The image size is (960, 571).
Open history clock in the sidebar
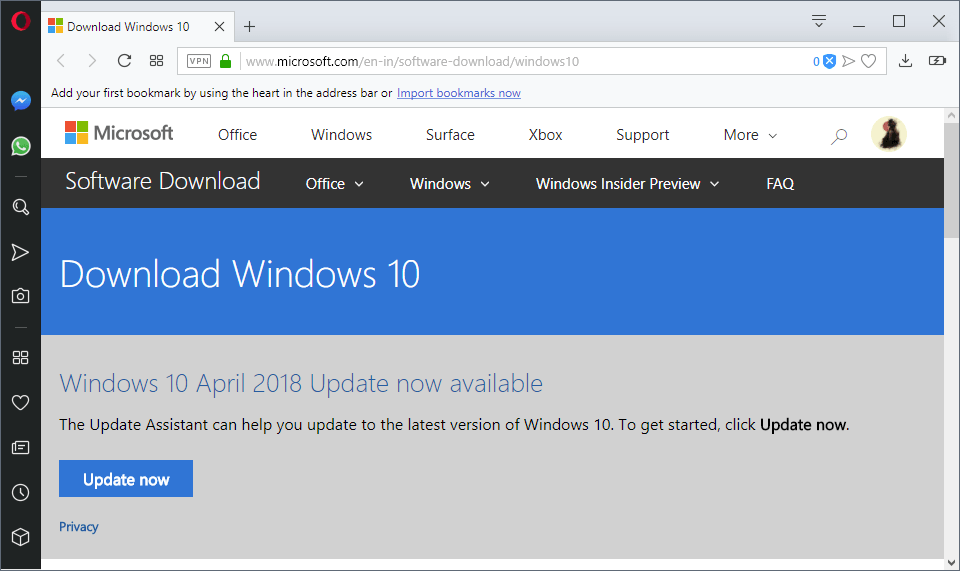click(x=21, y=492)
